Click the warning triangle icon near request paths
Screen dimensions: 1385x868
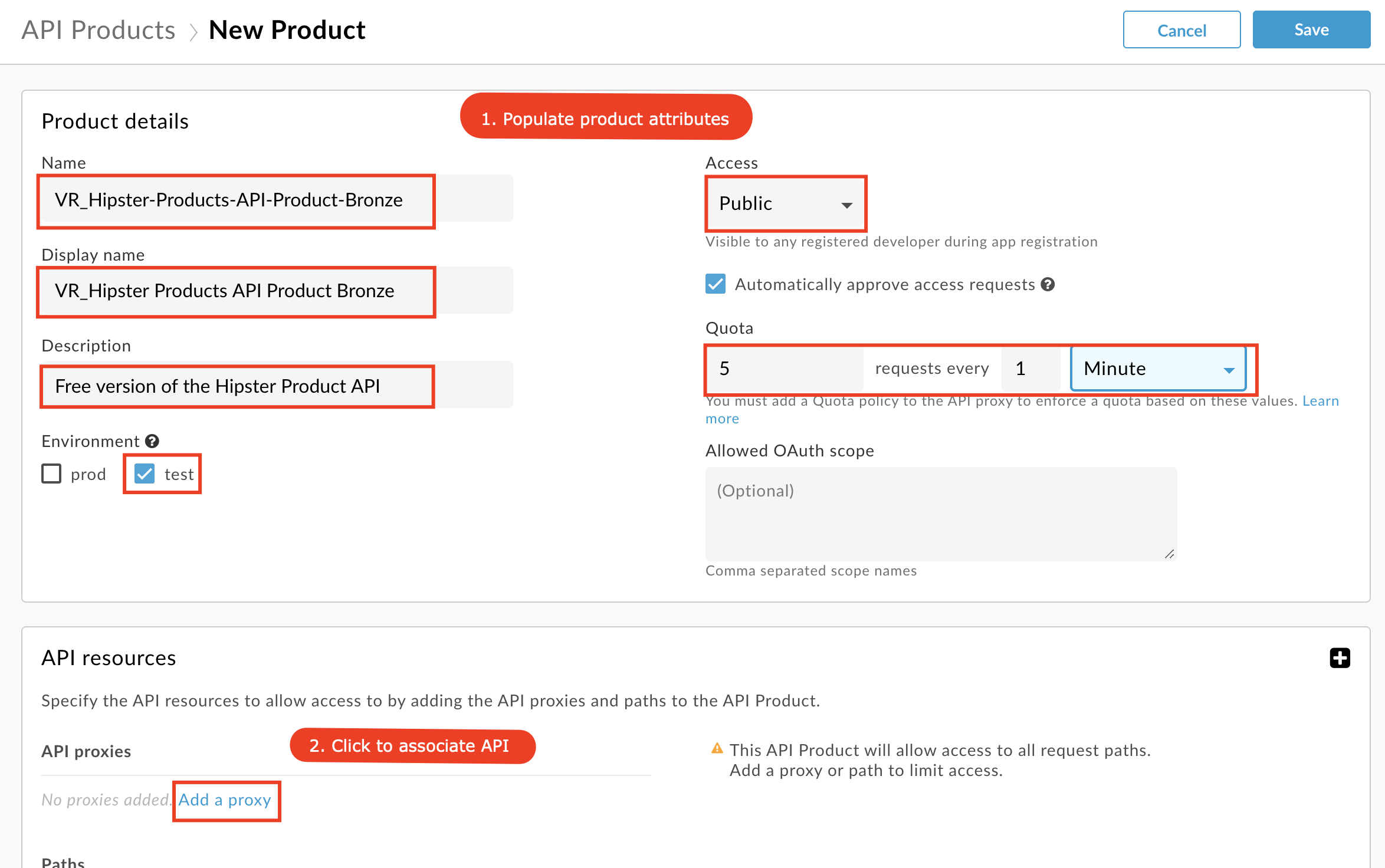coord(717,748)
